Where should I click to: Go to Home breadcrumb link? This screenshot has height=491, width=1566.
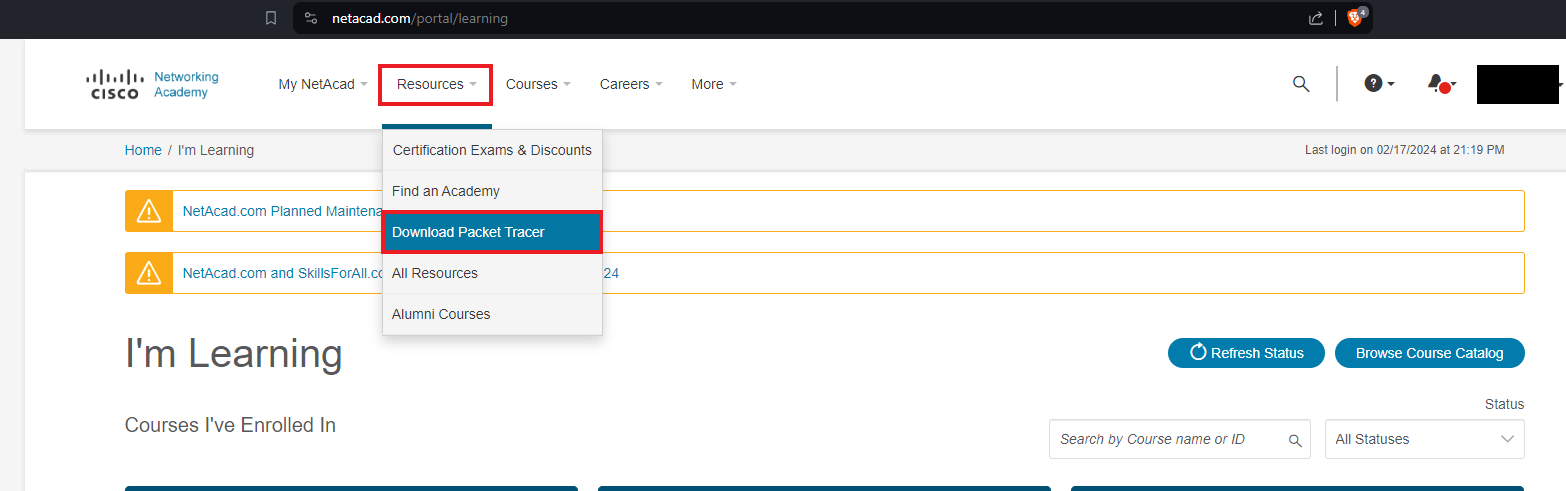pyautogui.click(x=143, y=150)
